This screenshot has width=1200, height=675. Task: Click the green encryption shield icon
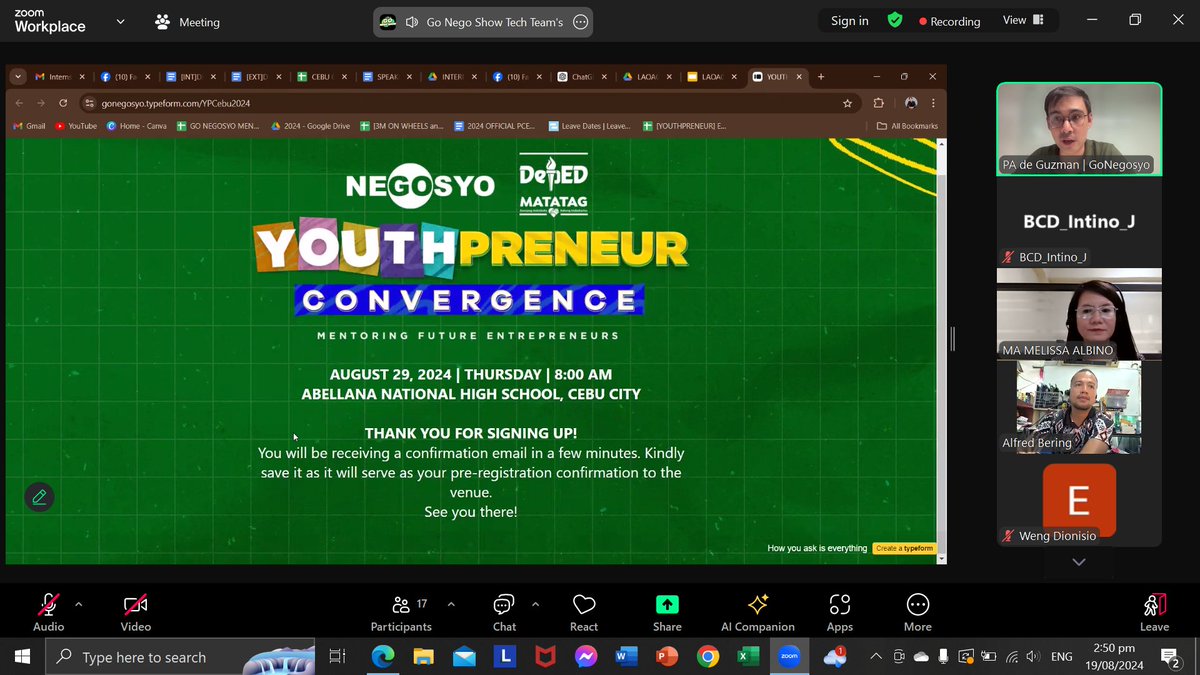tap(895, 20)
